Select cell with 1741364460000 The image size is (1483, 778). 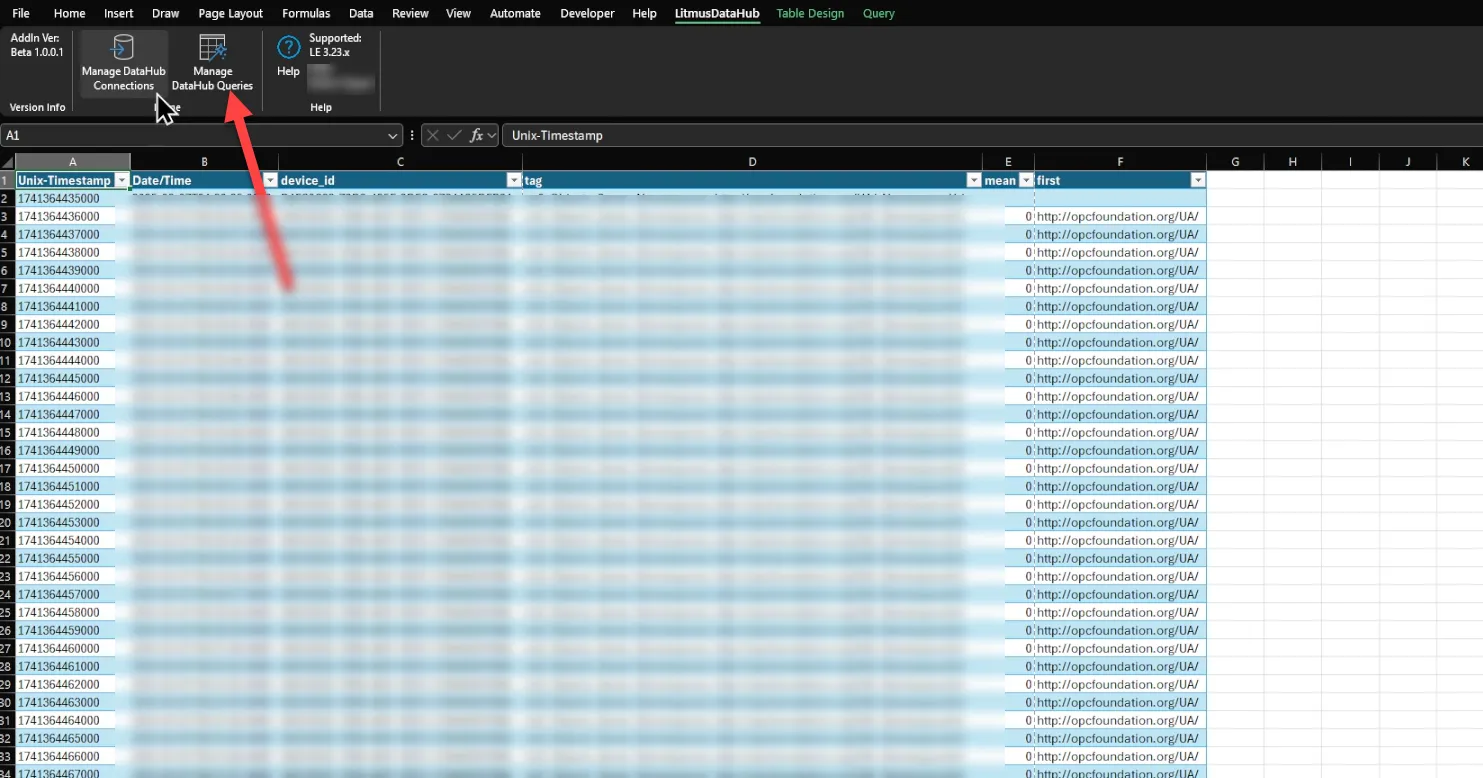click(x=73, y=648)
